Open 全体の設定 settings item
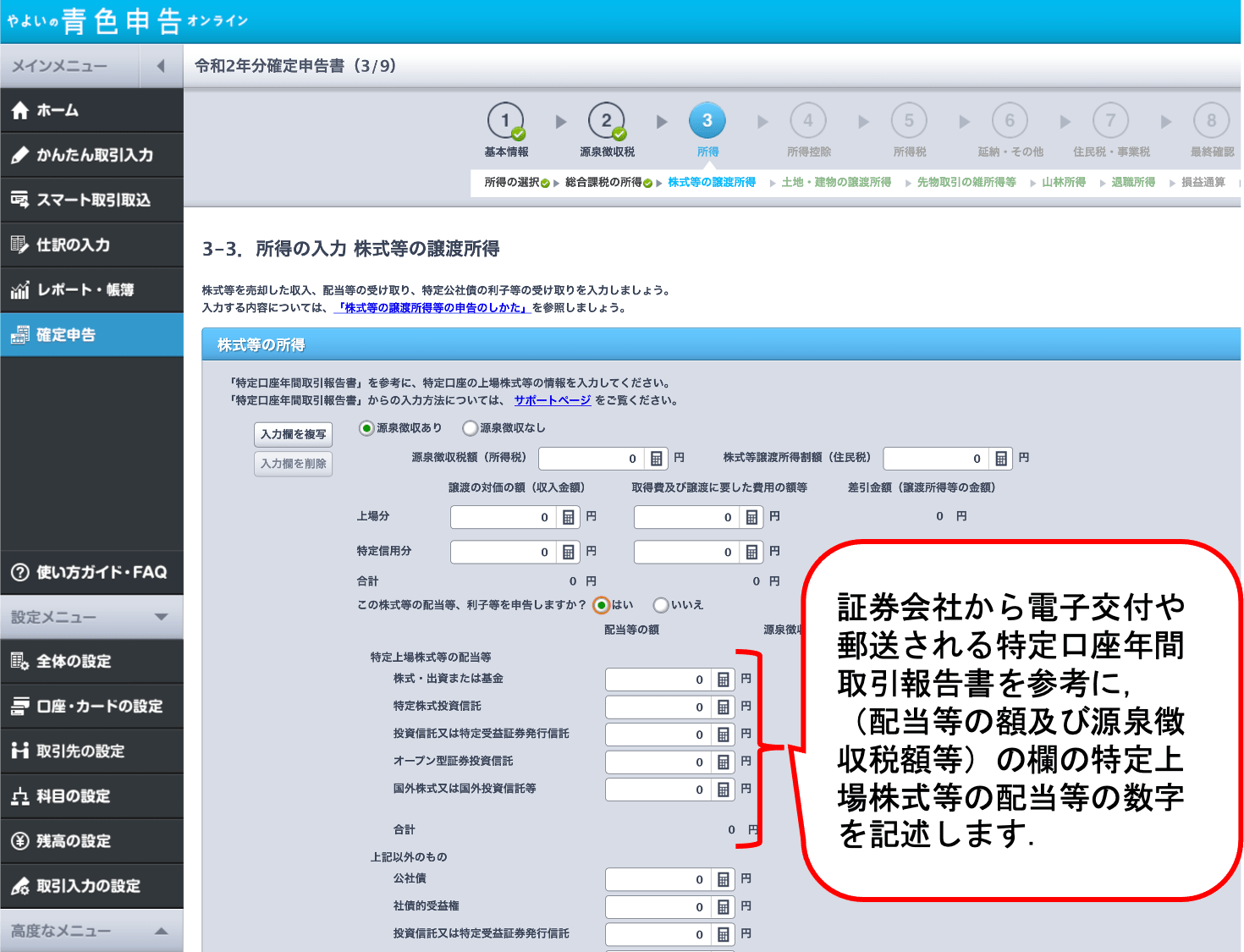The image size is (1244, 952). [91, 661]
